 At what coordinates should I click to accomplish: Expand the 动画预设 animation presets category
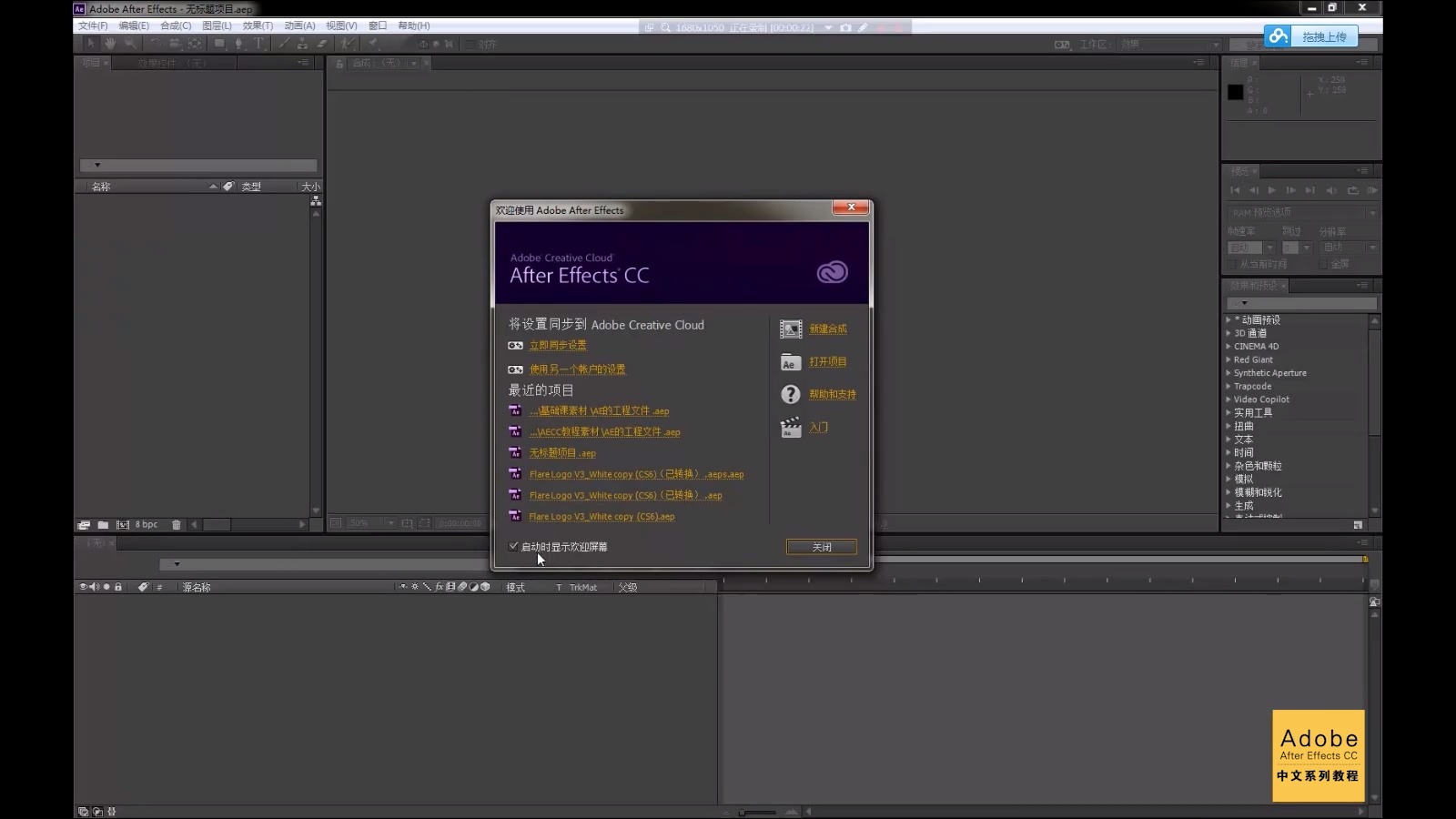(x=1228, y=319)
